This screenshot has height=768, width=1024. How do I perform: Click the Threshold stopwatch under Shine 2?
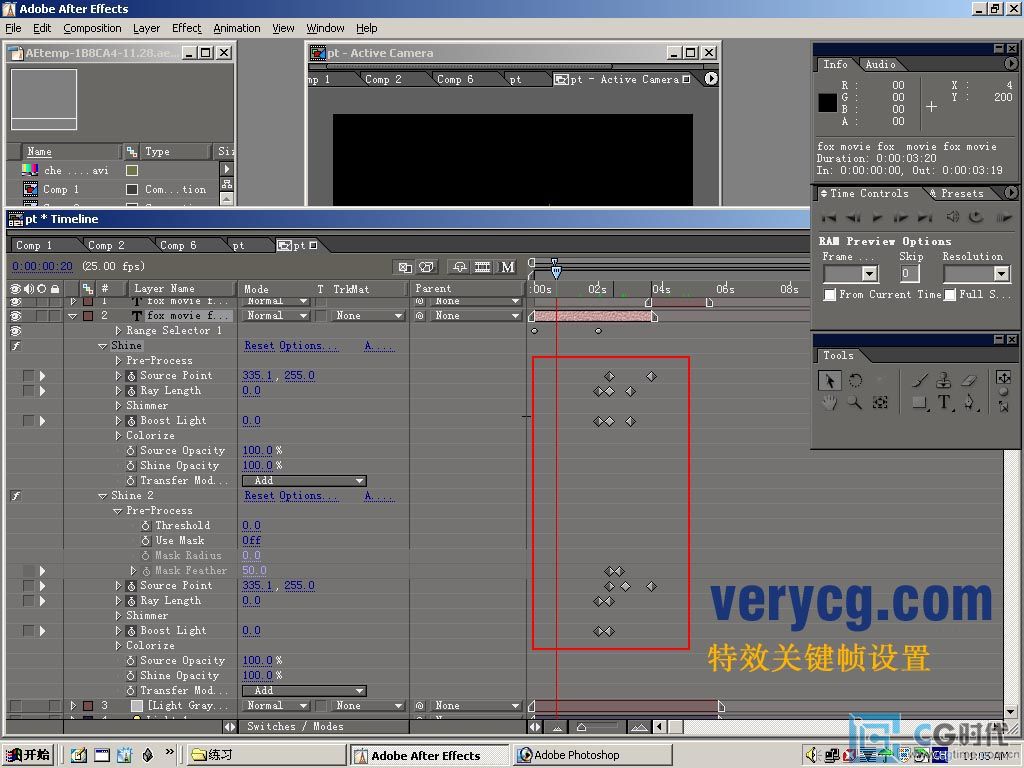coord(146,526)
